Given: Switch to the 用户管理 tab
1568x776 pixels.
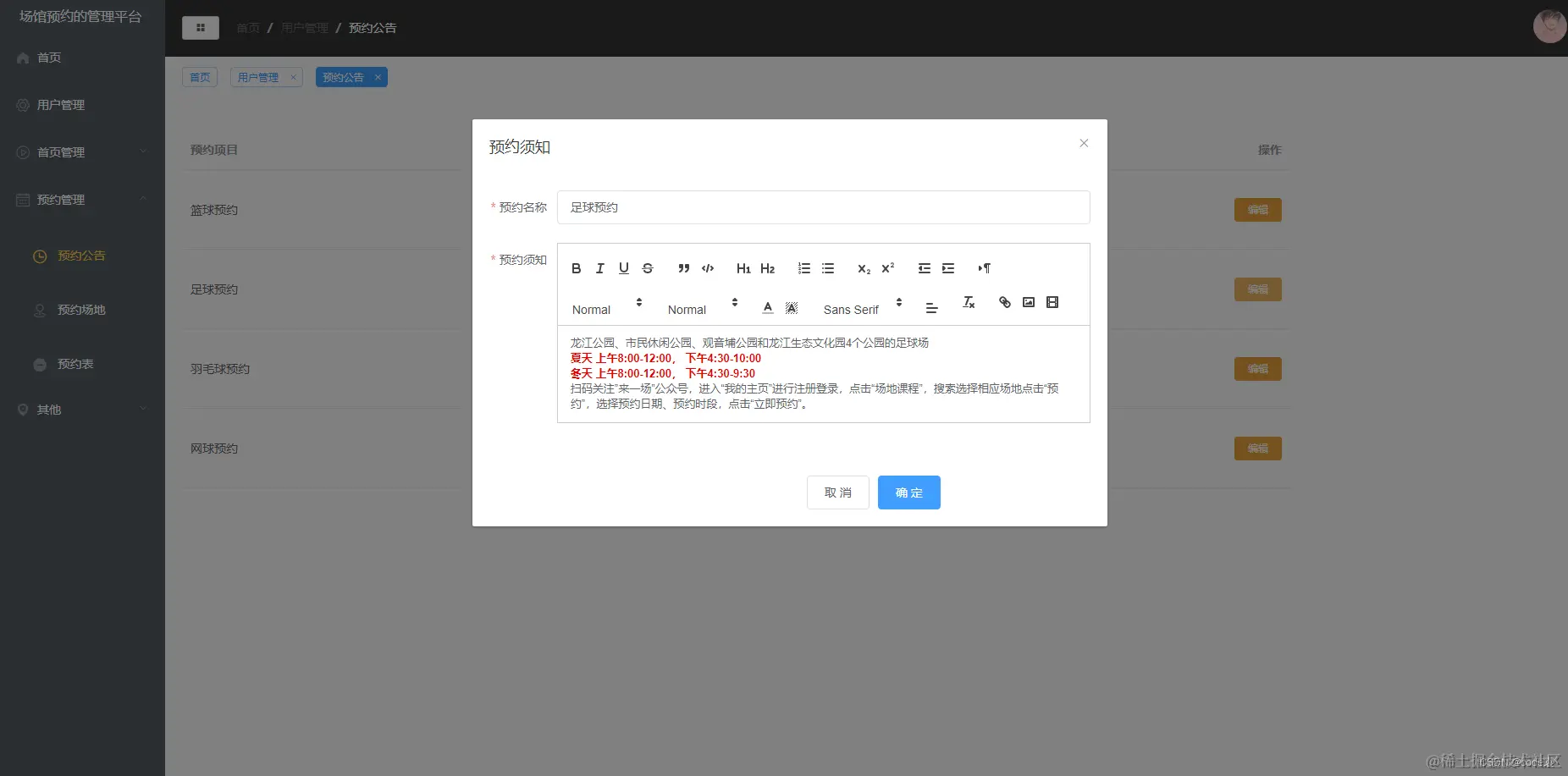Looking at the screenshot, I should coord(260,77).
